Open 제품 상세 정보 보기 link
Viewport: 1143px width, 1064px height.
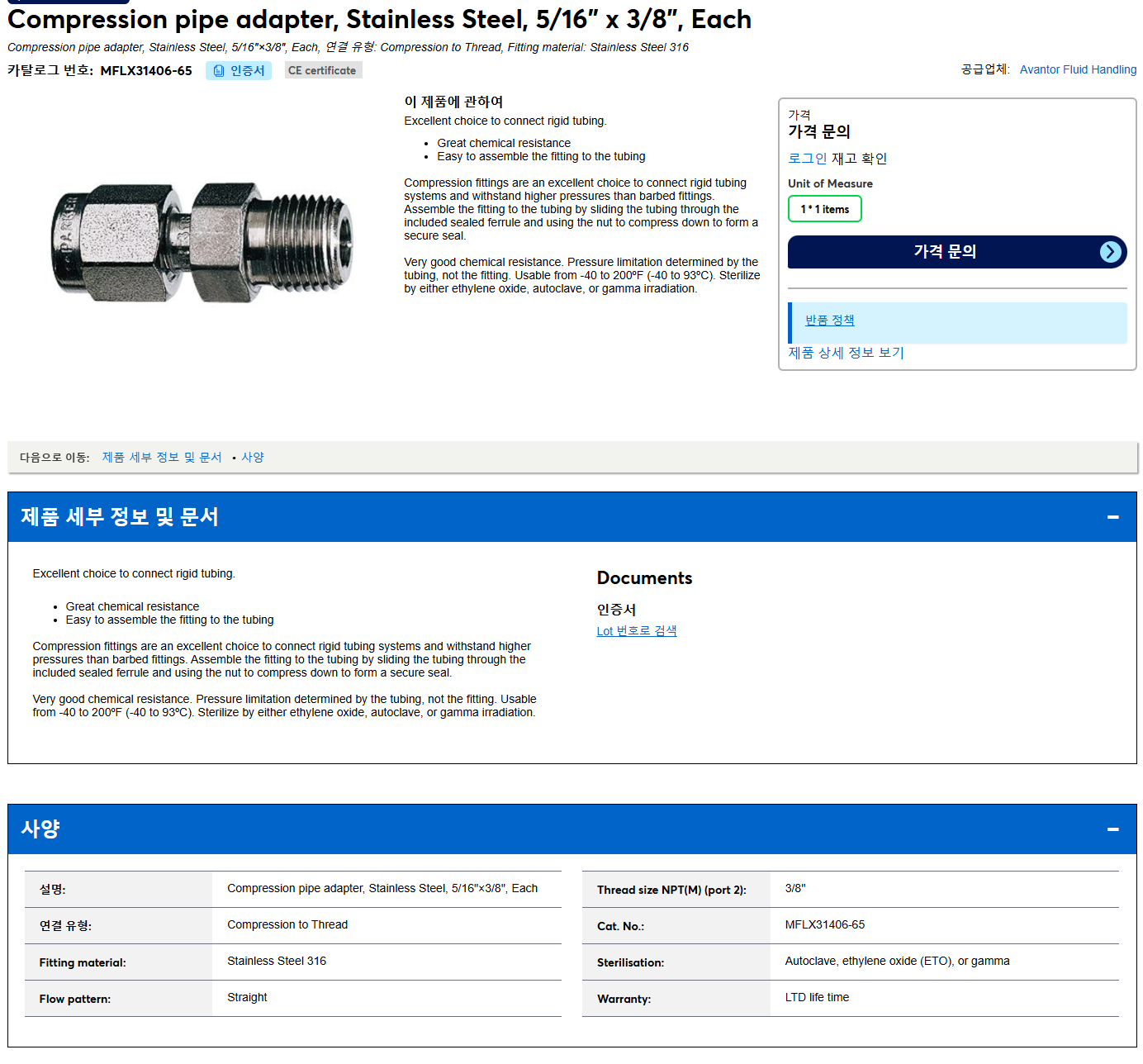point(846,353)
